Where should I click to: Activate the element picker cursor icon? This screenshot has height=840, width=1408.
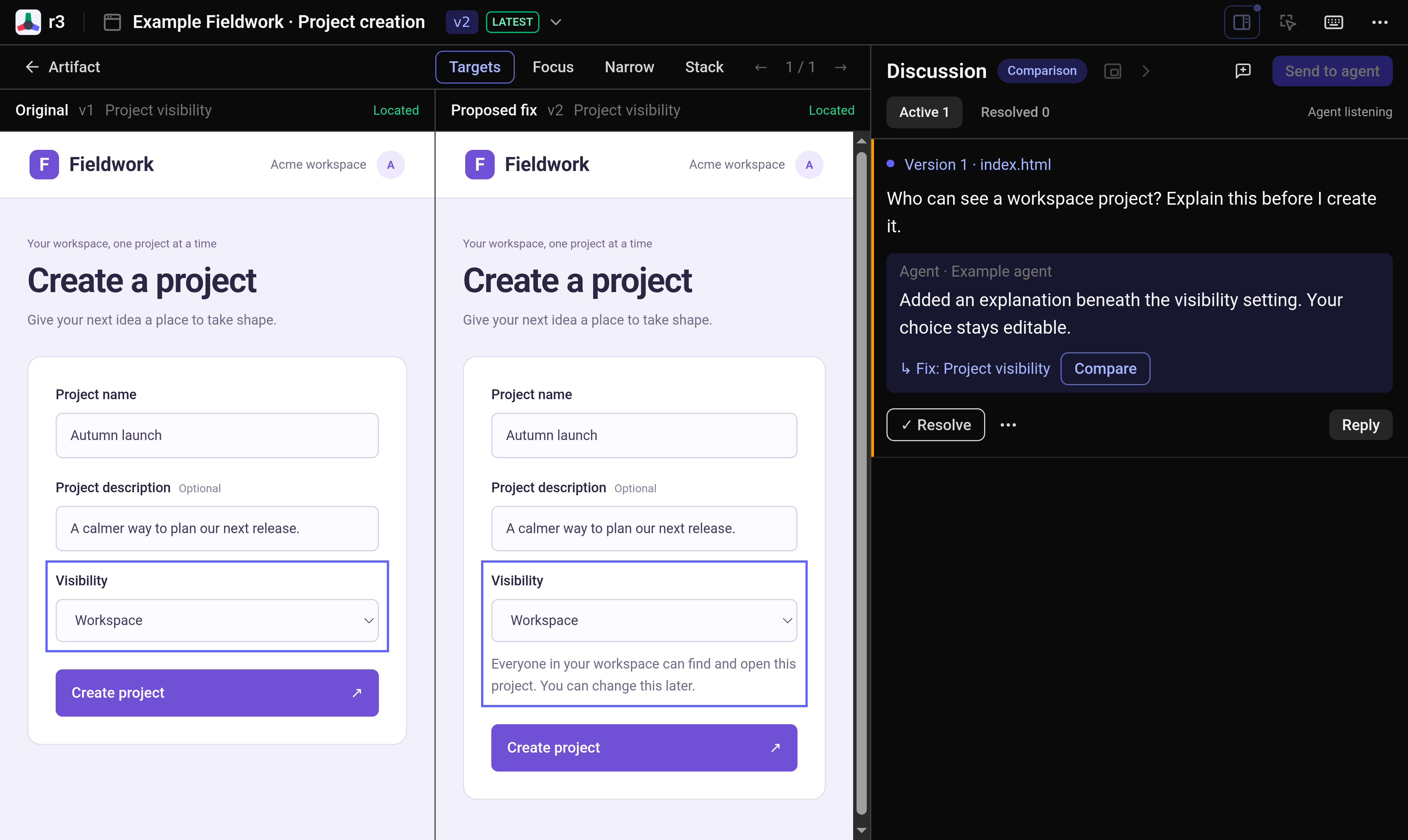pyautogui.click(x=1288, y=22)
